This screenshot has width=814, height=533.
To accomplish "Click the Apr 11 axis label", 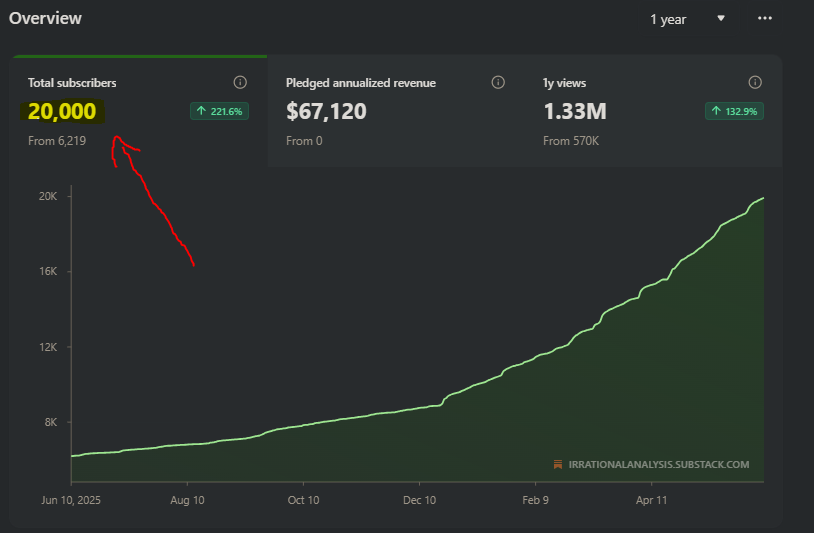I will pos(652,500).
